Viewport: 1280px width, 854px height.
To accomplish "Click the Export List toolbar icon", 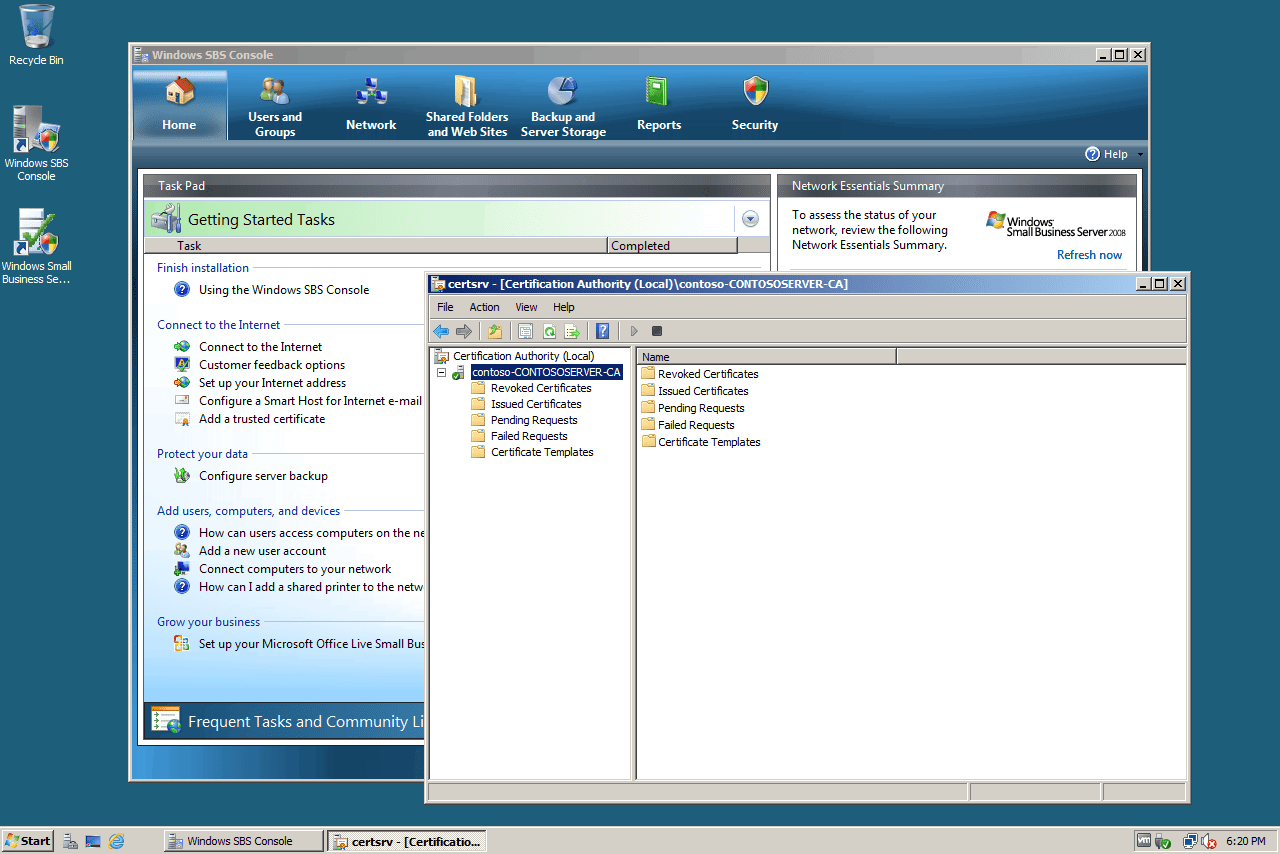I will (572, 331).
